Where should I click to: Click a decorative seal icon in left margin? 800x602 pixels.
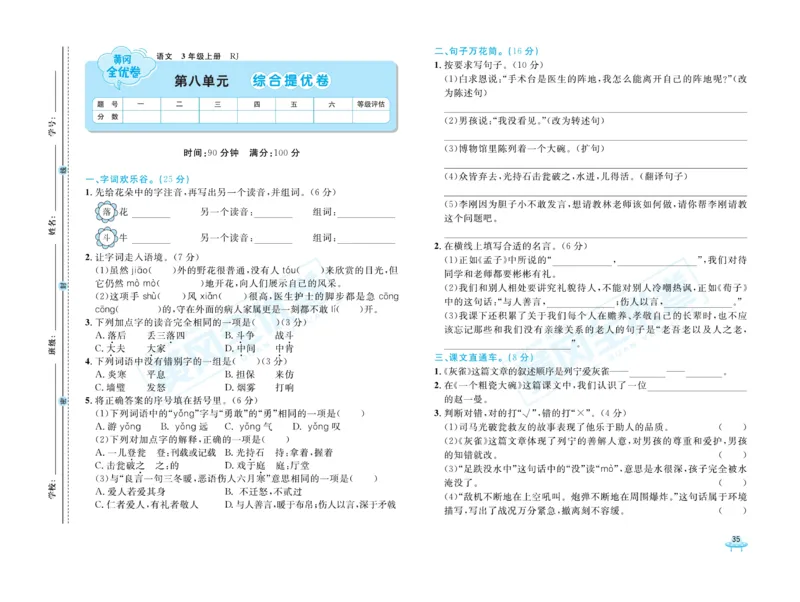tap(63, 170)
